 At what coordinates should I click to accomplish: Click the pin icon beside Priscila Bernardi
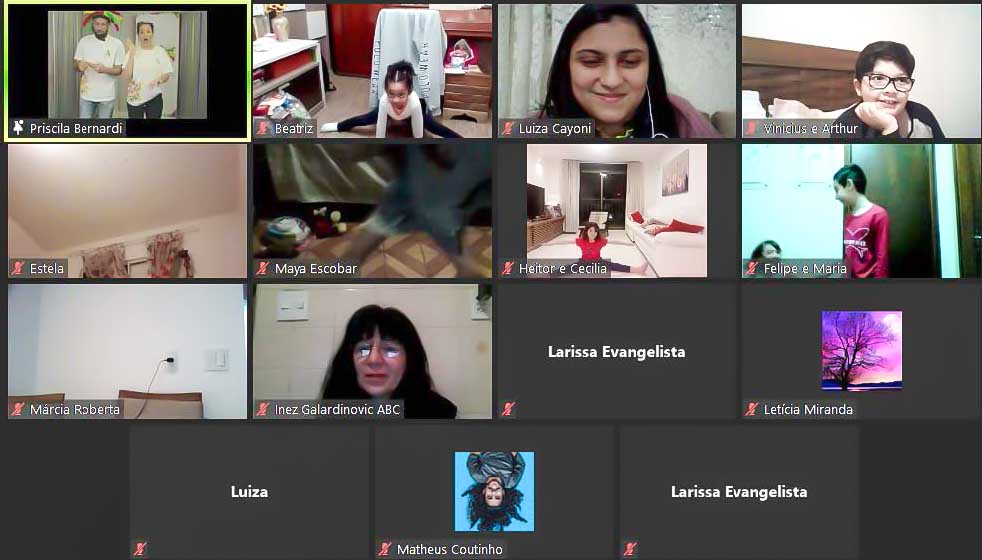pyautogui.click(x=19, y=128)
